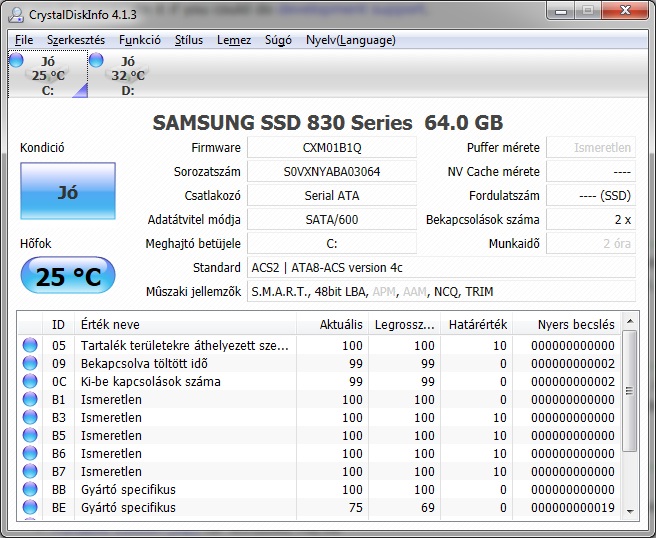Click the Nyers becslés column header

(567, 324)
